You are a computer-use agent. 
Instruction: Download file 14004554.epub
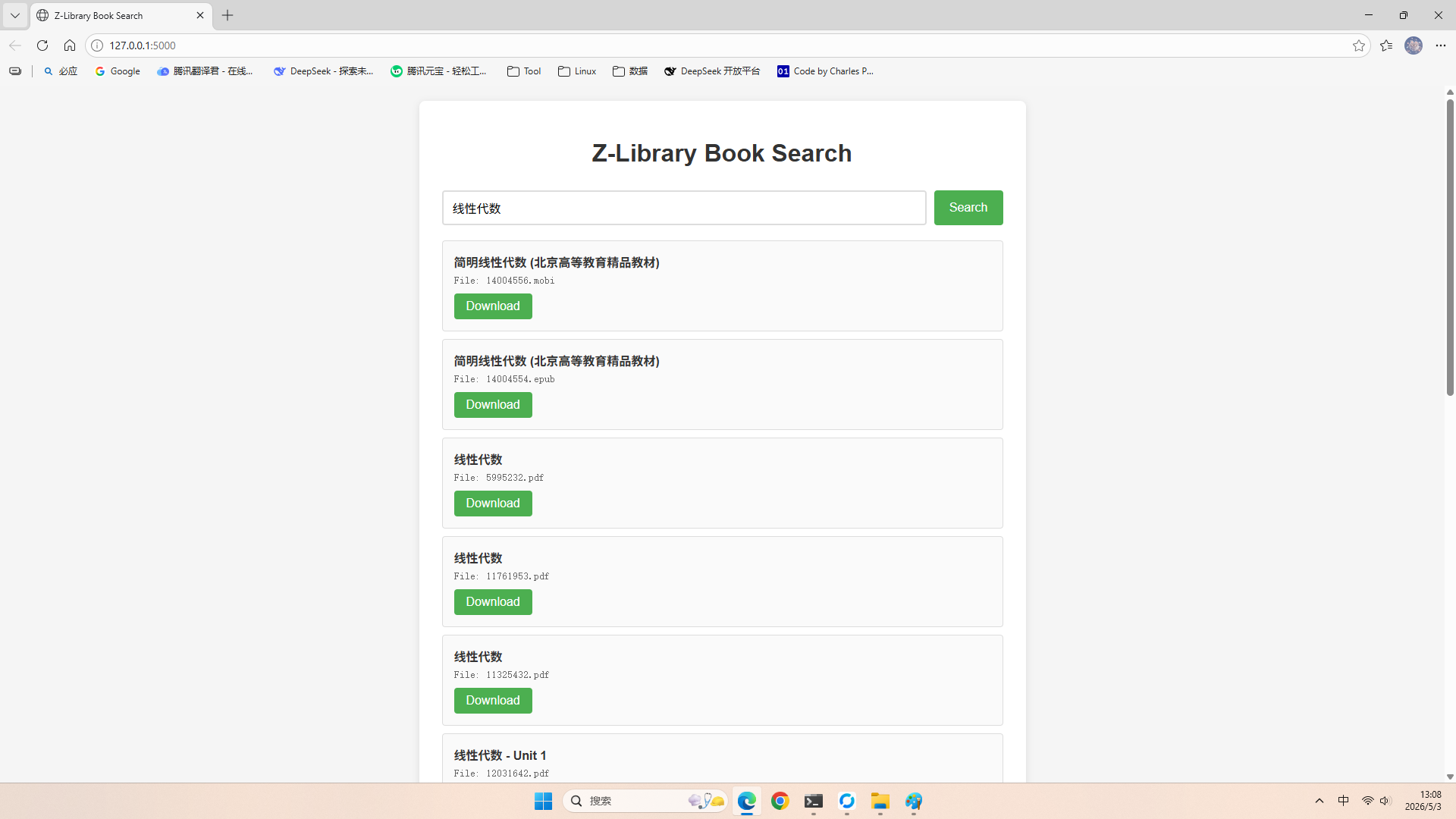click(493, 405)
